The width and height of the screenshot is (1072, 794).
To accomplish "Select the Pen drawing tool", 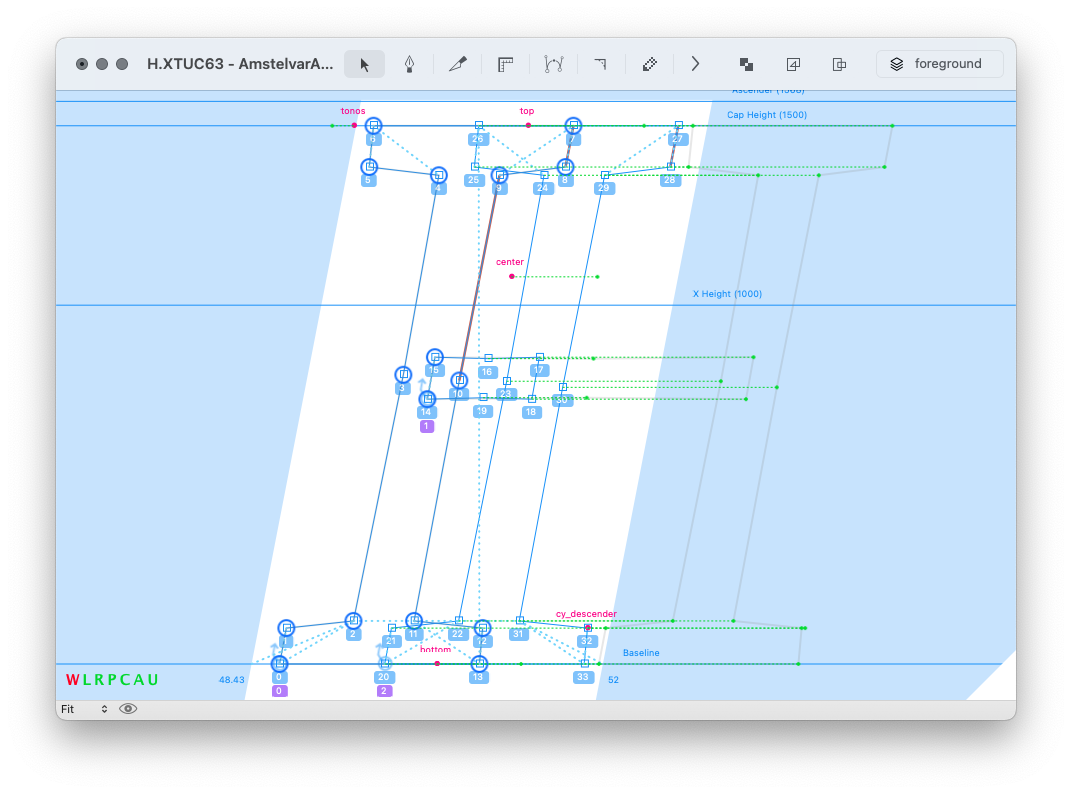I will (410, 64).
